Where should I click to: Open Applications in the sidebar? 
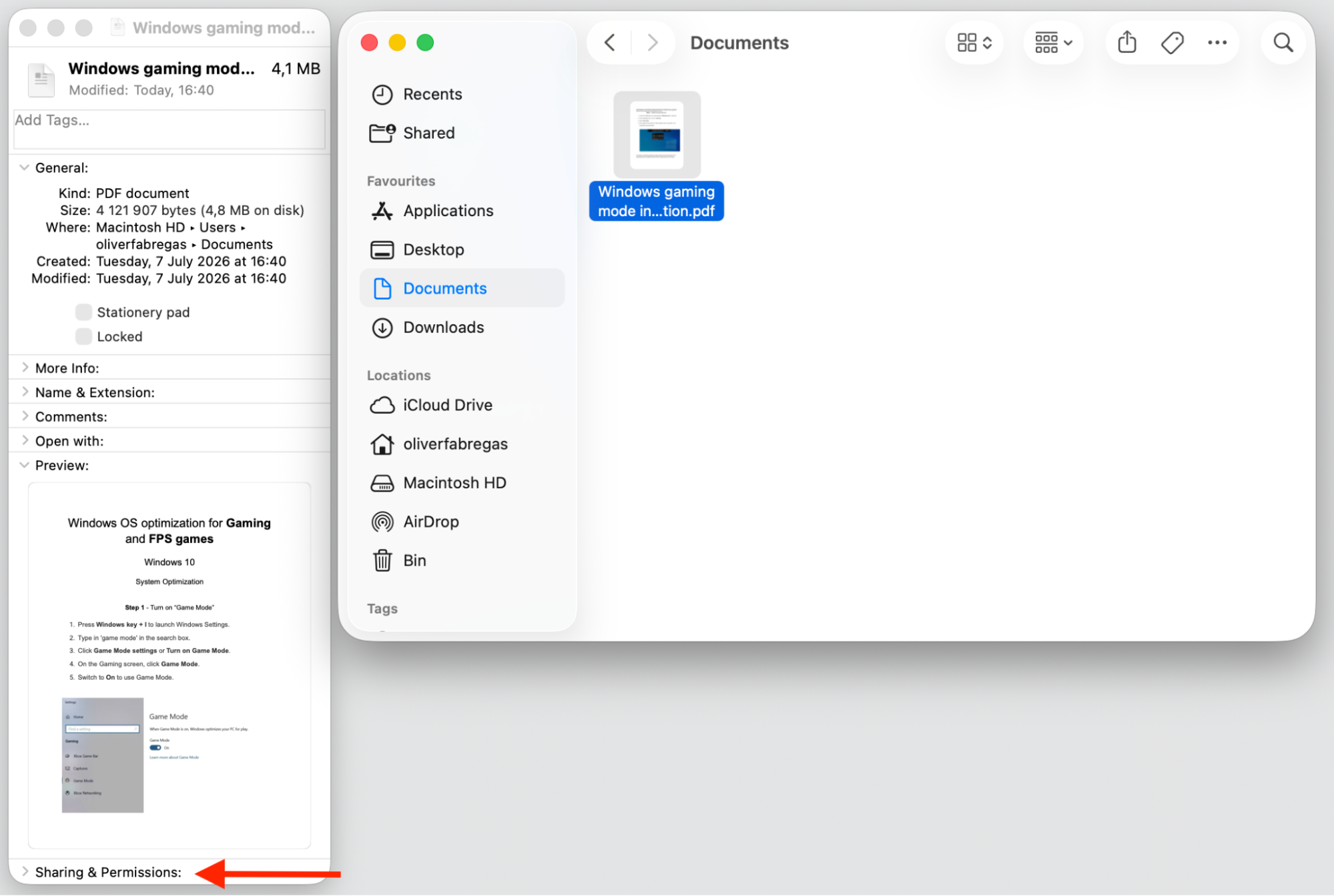pos(462,211)
